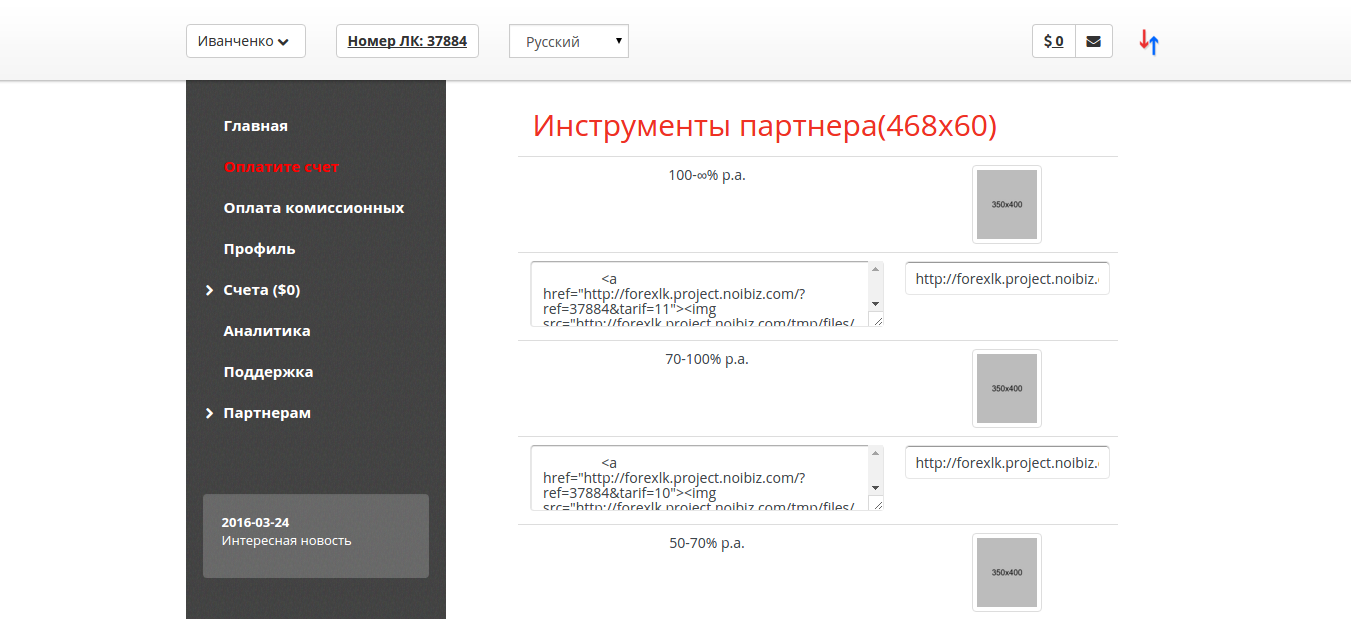Click the Номер ЛК: 37884 button
The width and height of the screenshot is (1351, 619).
[x=407, y=41]
